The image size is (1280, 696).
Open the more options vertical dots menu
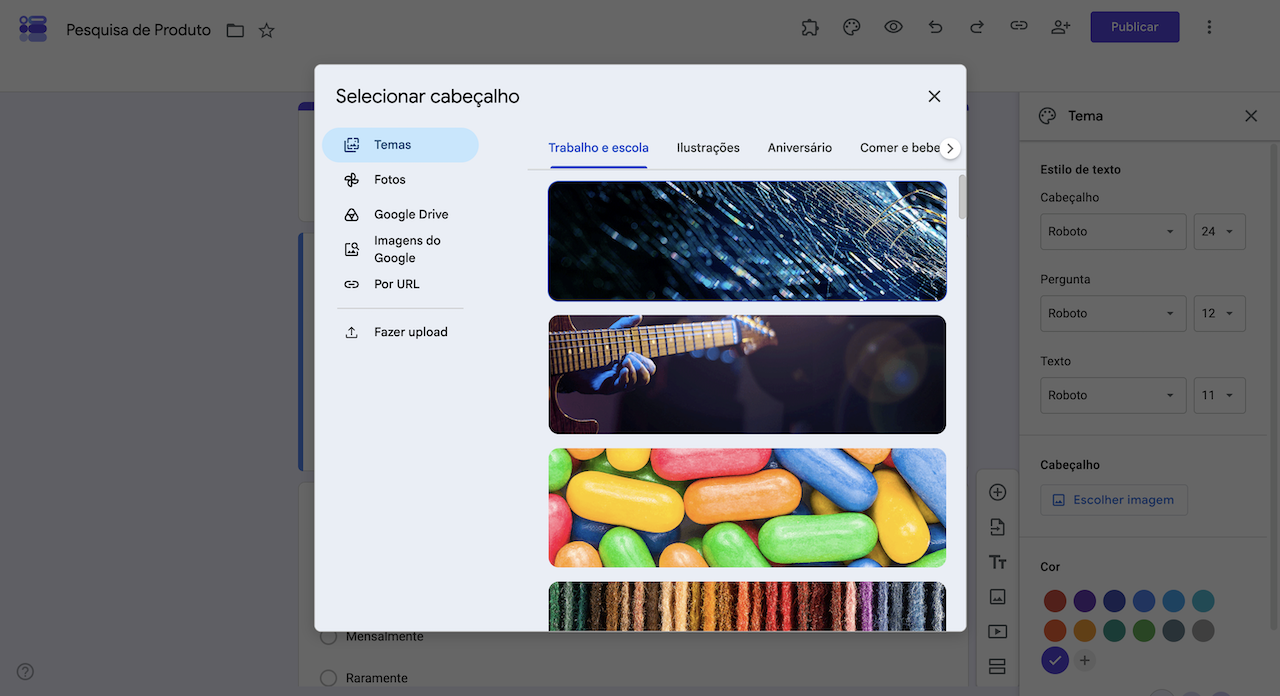pos(1209,27)
